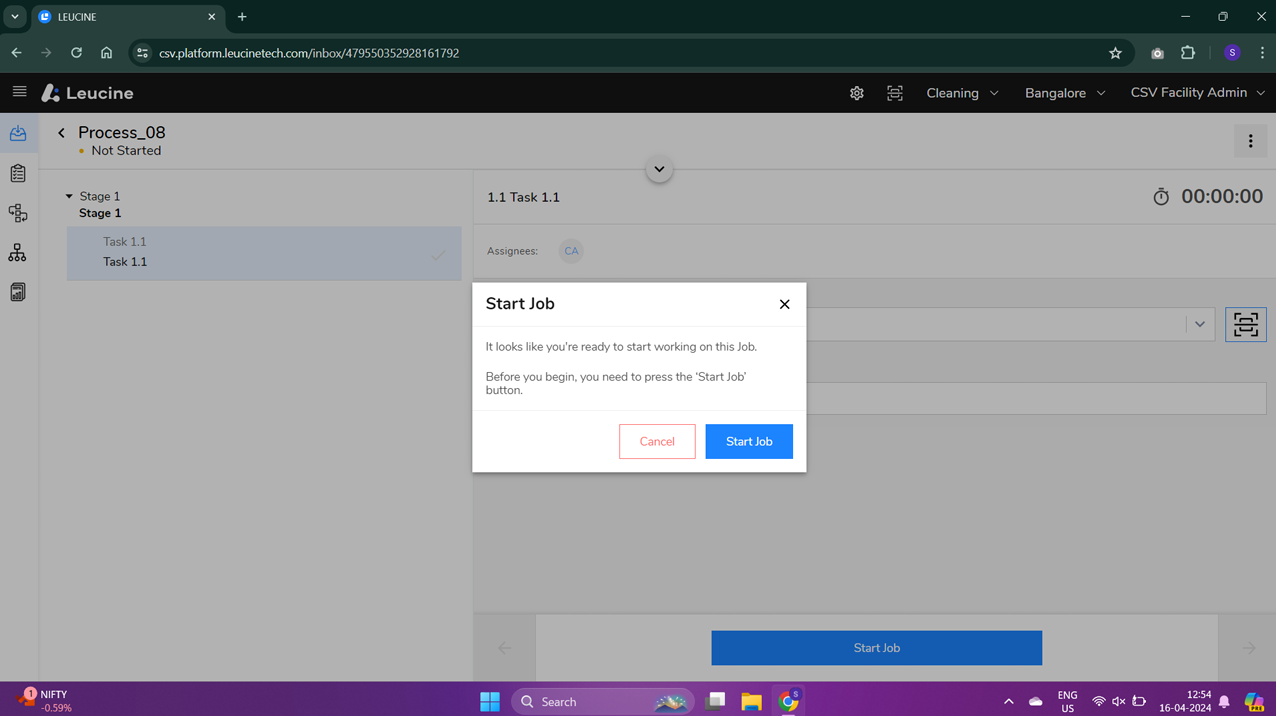Open the parameter select dropdown arrow

1200,324
